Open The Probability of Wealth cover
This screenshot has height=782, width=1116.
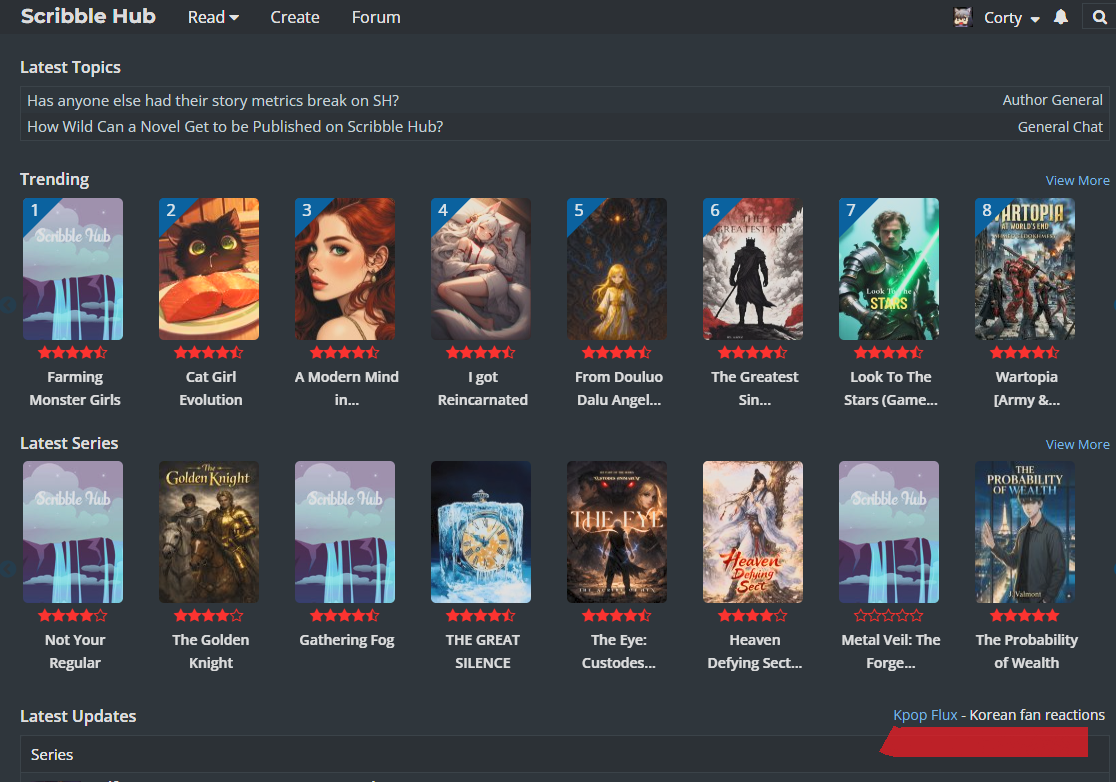(x=1025, y=532)
